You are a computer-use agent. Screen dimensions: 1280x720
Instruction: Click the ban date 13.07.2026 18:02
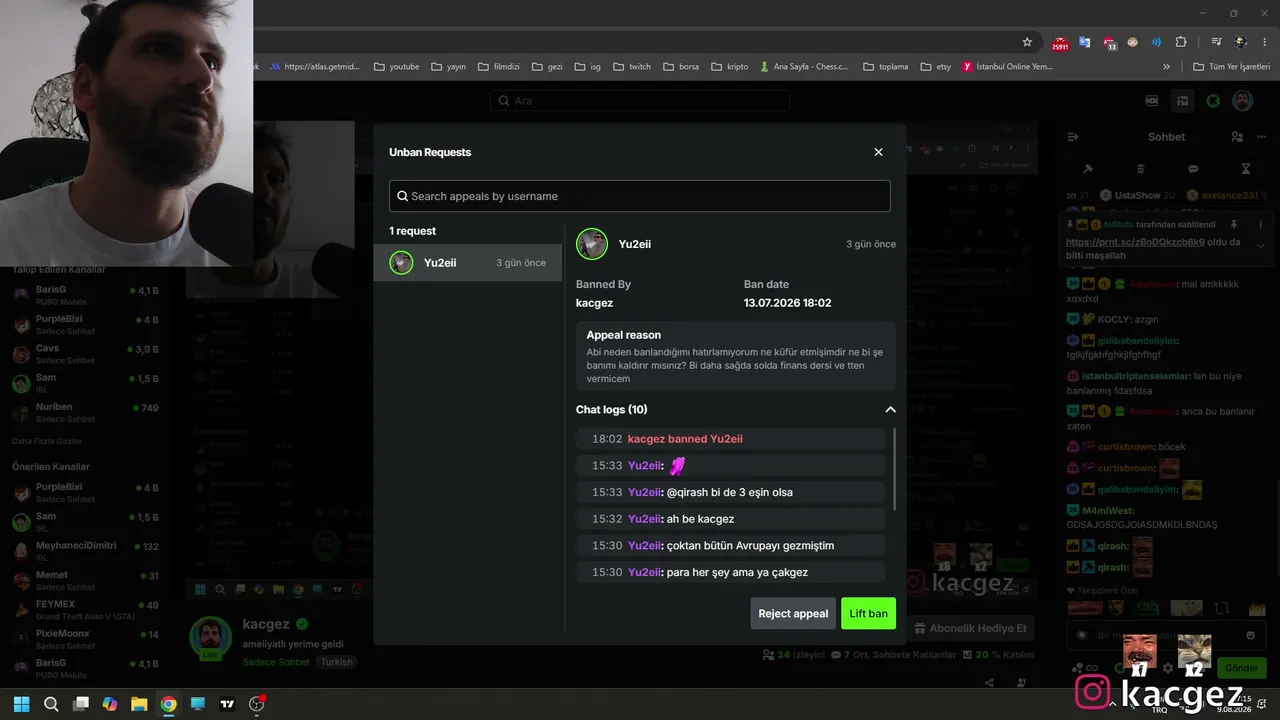point(787,303)
